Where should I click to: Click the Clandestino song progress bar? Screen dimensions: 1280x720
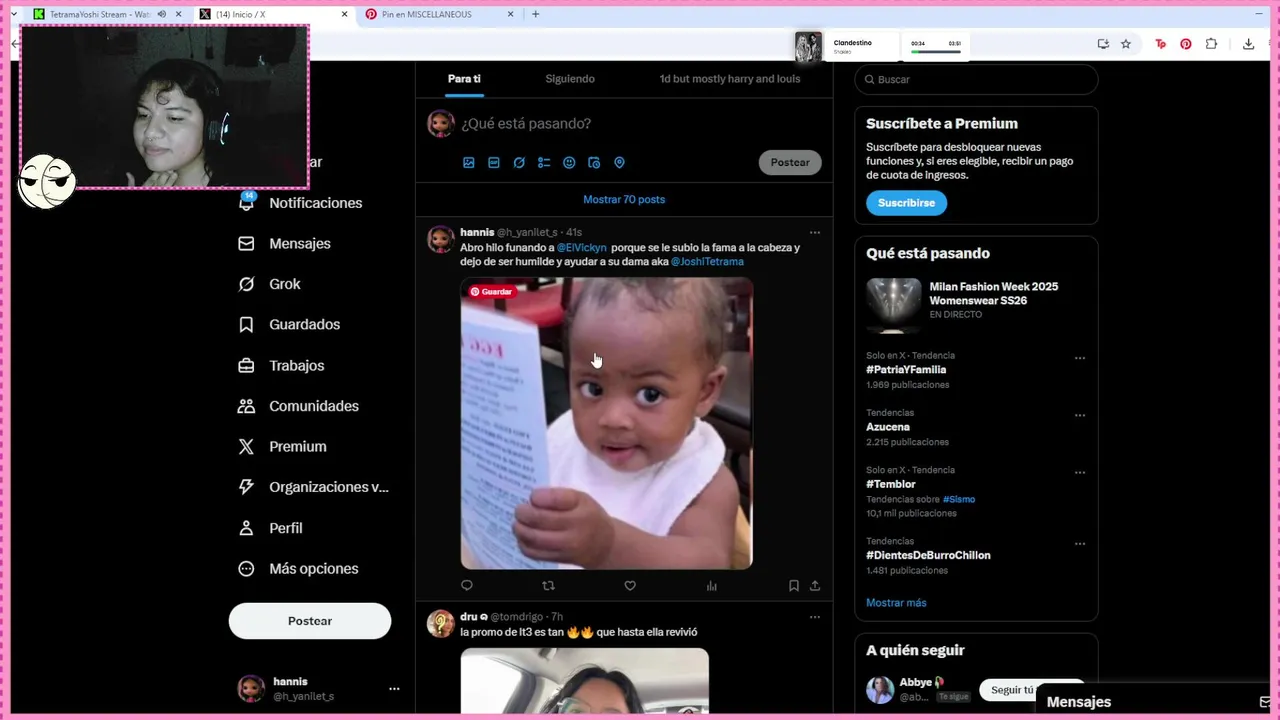click(935, 52)
